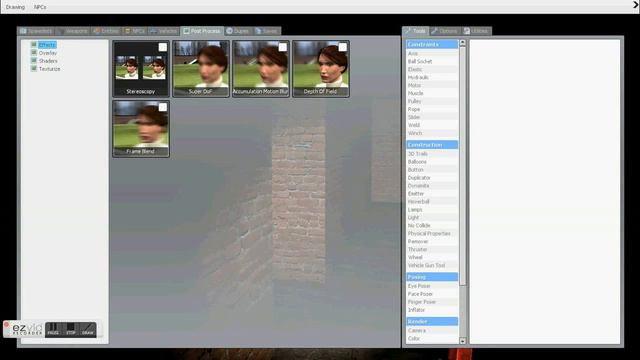Select the Camera tool under Render

coord(432,331)
